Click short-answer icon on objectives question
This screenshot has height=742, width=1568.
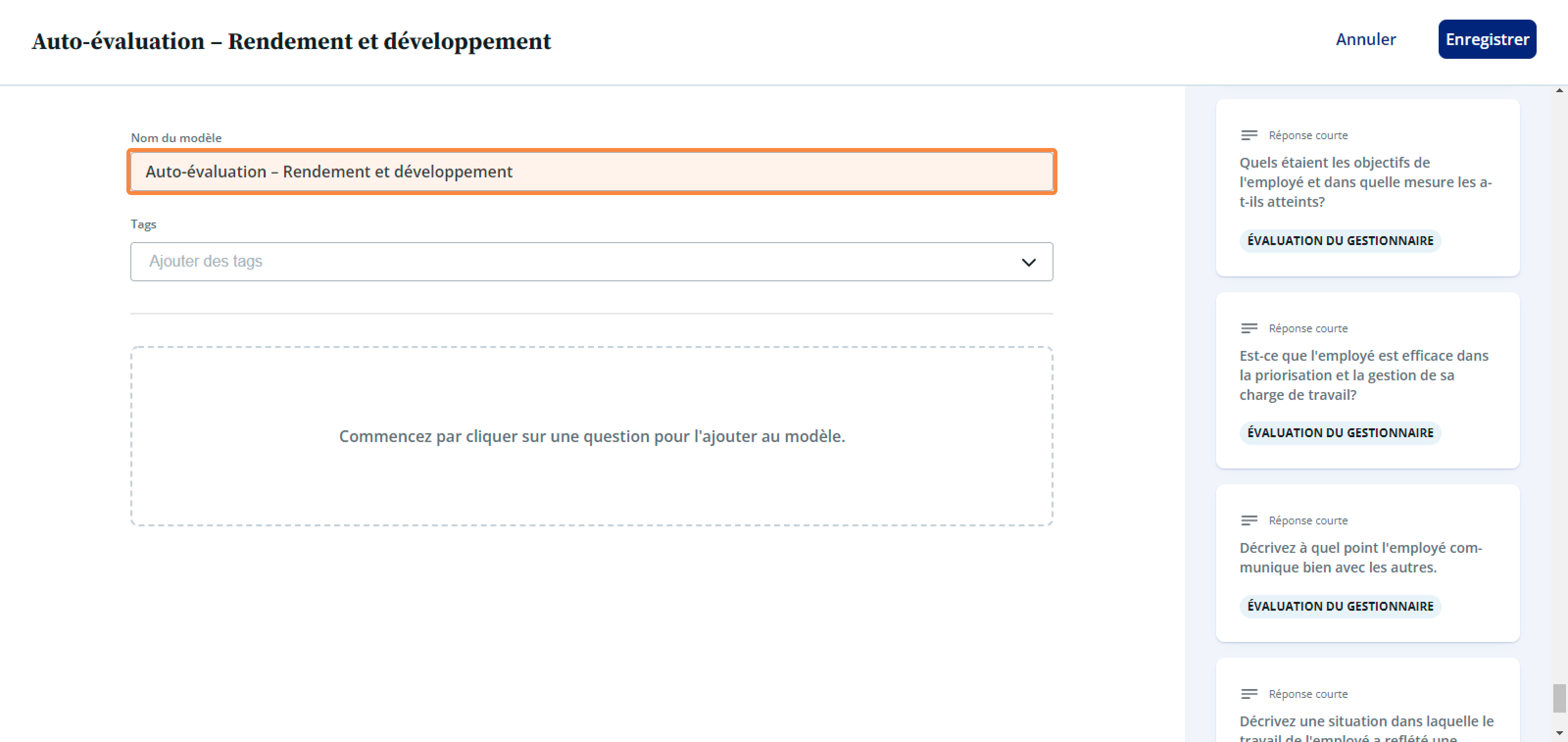pos(1249,135)
